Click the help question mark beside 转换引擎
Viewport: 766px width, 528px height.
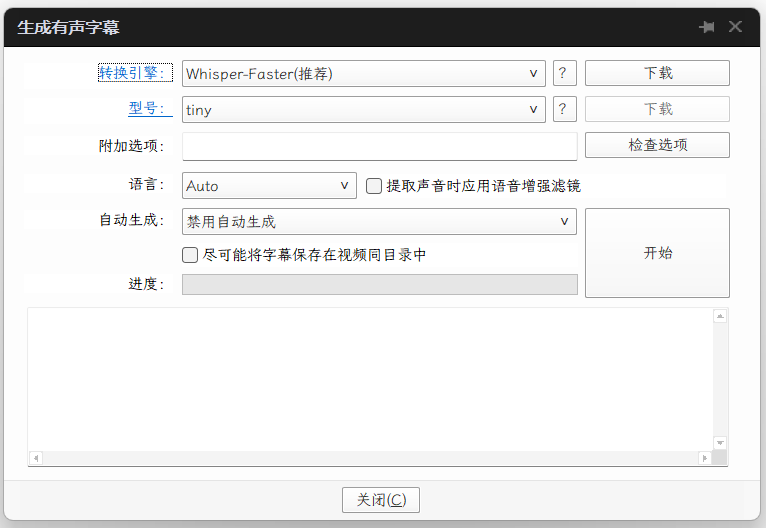[x=564, y=73]
